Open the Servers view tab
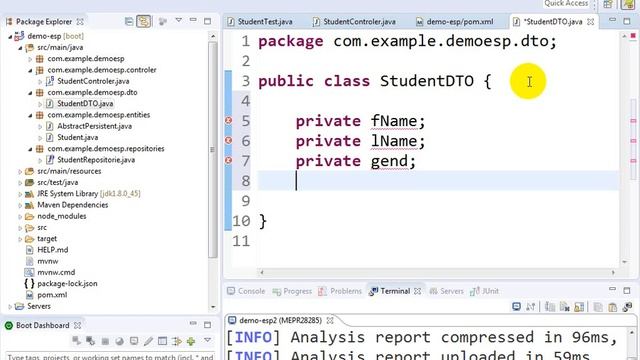640x360 pixels. pyautogui.click(x=446, y=291)
